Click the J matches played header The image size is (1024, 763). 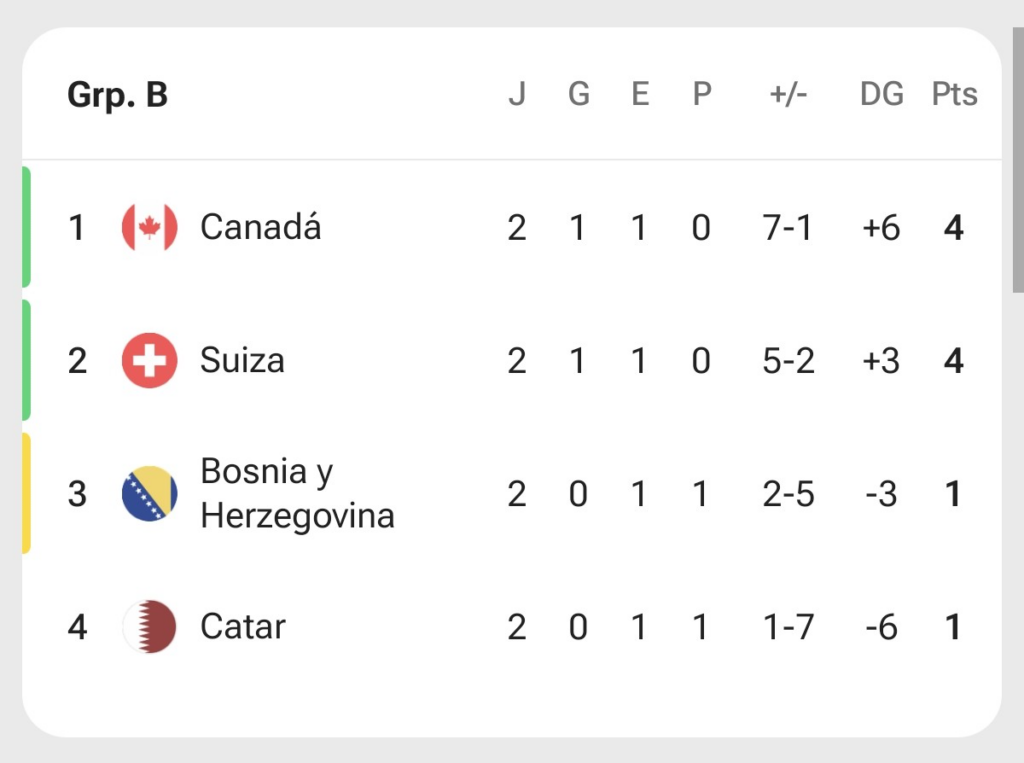coord(517,94)
